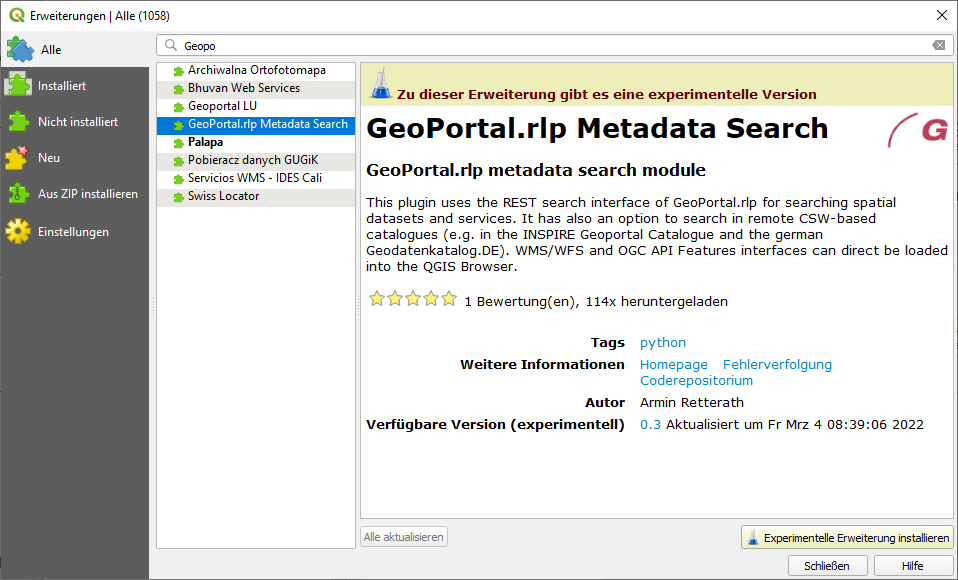Screen dimensions: 958x580
Task: Click the plugin icon beside Geoportal LU
Action: 178,108
